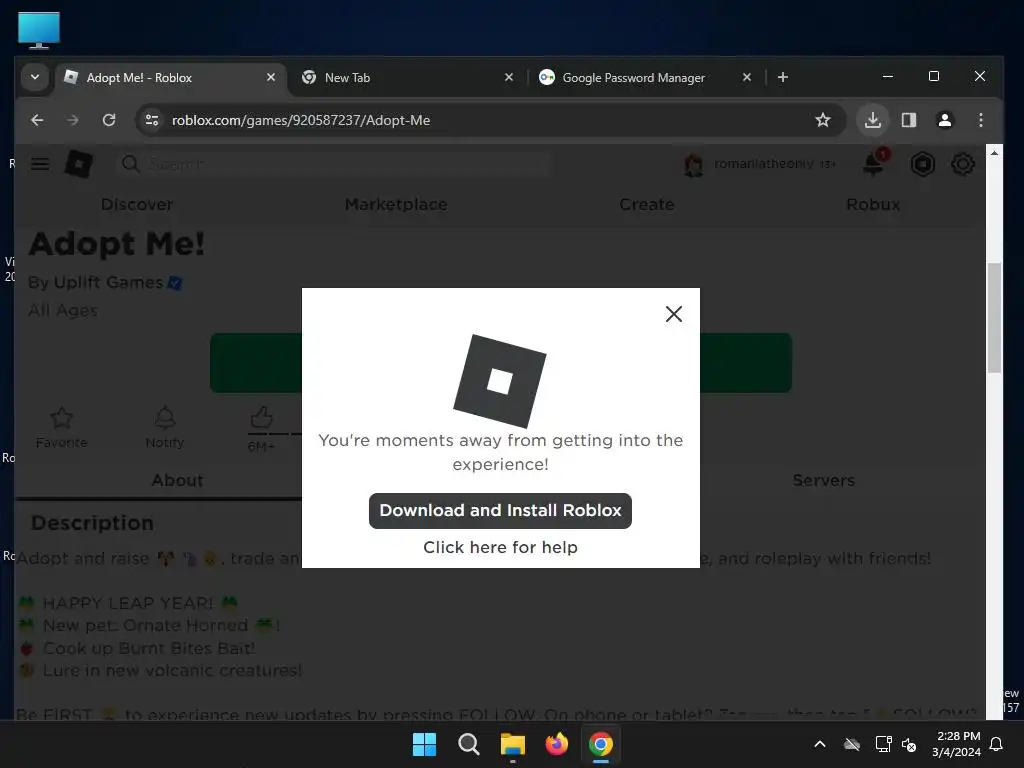
Task: Toggle Notify for Adopt Me!
Action: point(165,428)
